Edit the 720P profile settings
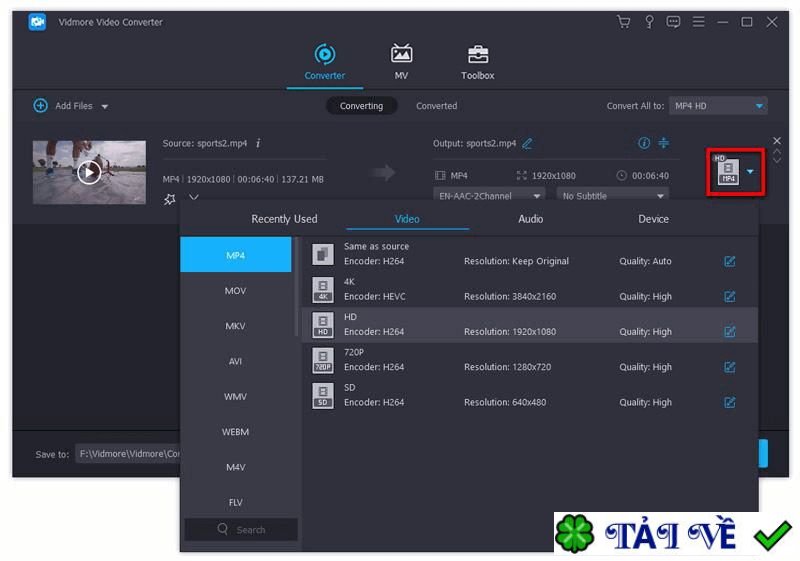Screen dimensions: 800x561 (730, 367)
